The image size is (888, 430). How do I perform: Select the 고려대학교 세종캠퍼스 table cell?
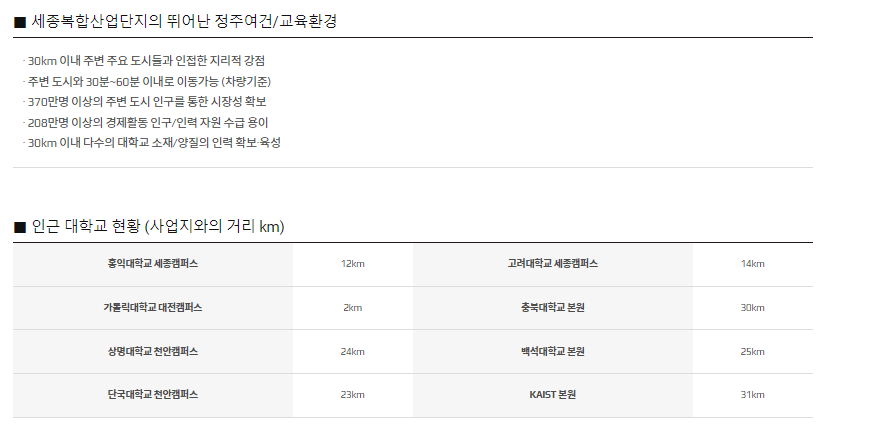pos(553,264)
